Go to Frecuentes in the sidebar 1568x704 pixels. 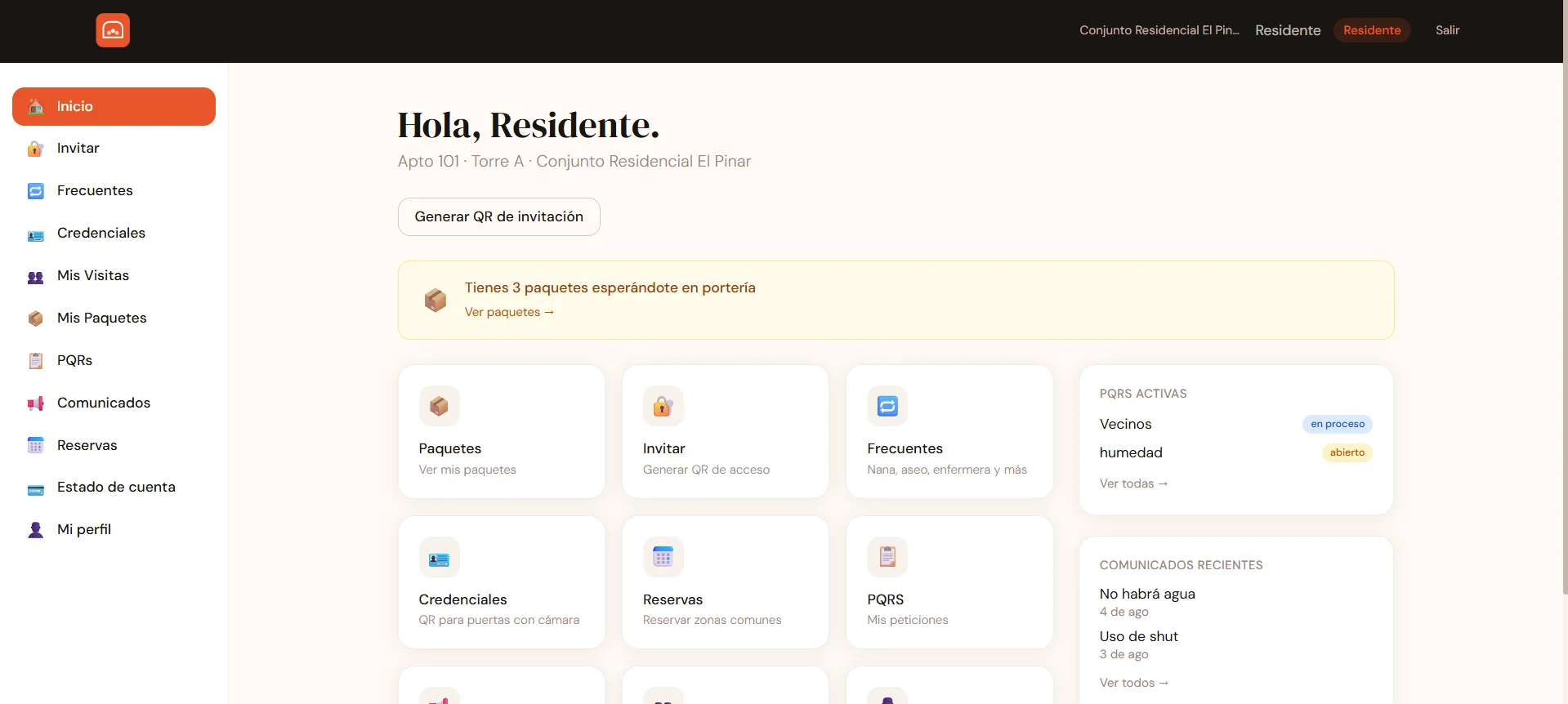[114, 191]
